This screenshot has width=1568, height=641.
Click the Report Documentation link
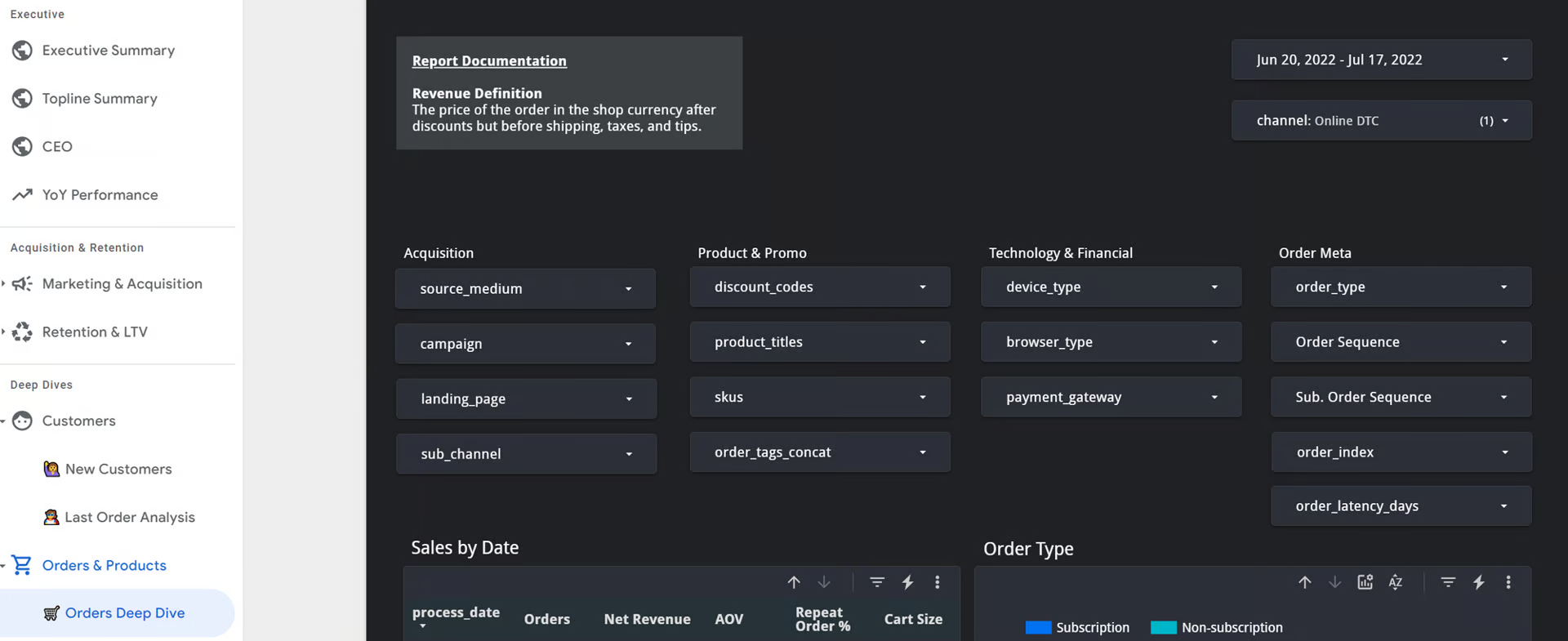(x=489, y=61)
